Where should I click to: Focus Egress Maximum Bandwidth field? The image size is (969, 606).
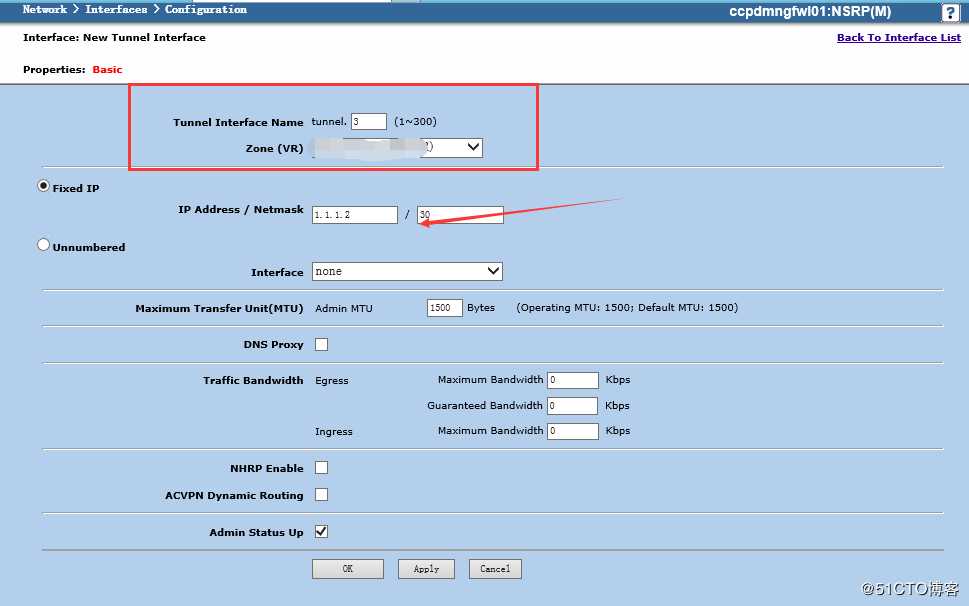[x=573, y=380]
